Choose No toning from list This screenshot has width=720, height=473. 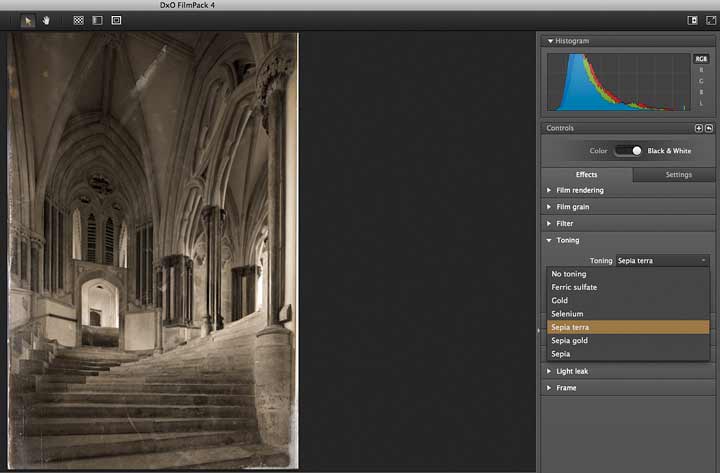coord(628,274)
